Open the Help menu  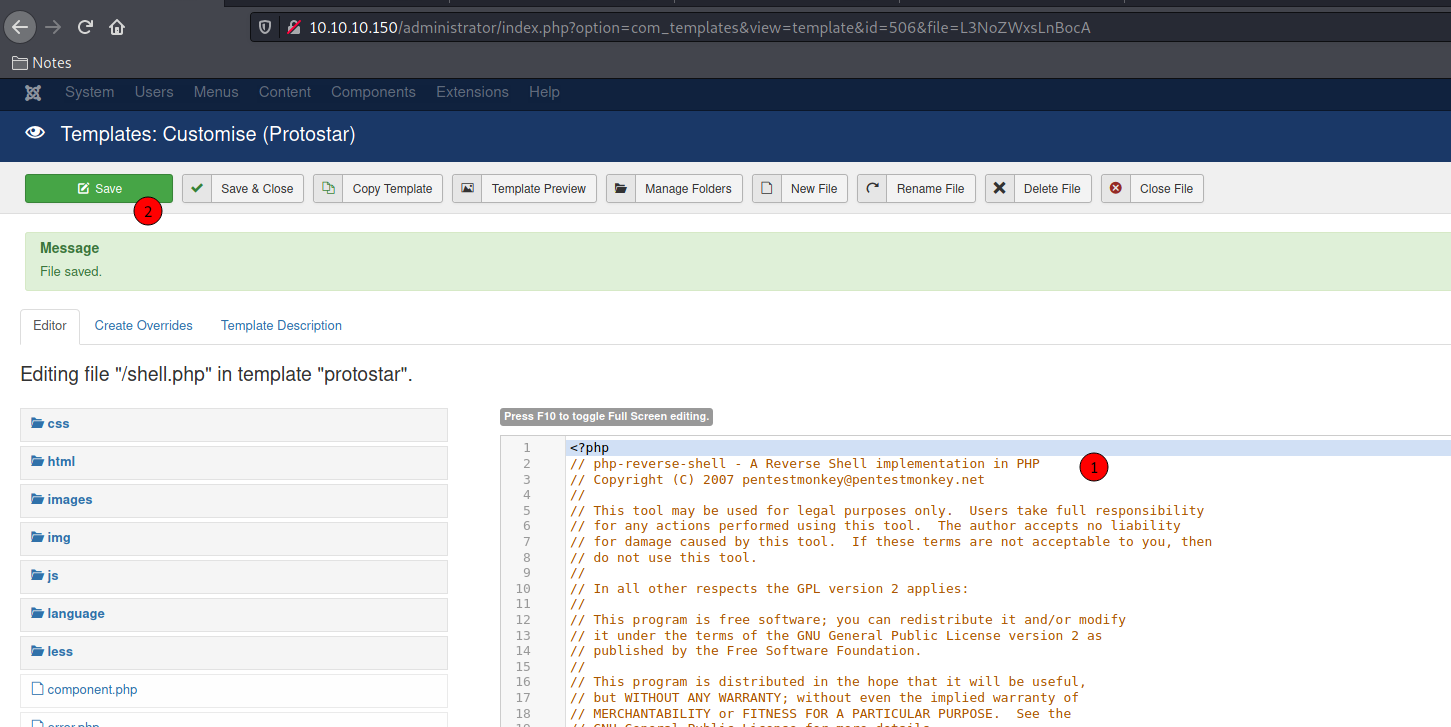tap(544, 92)
